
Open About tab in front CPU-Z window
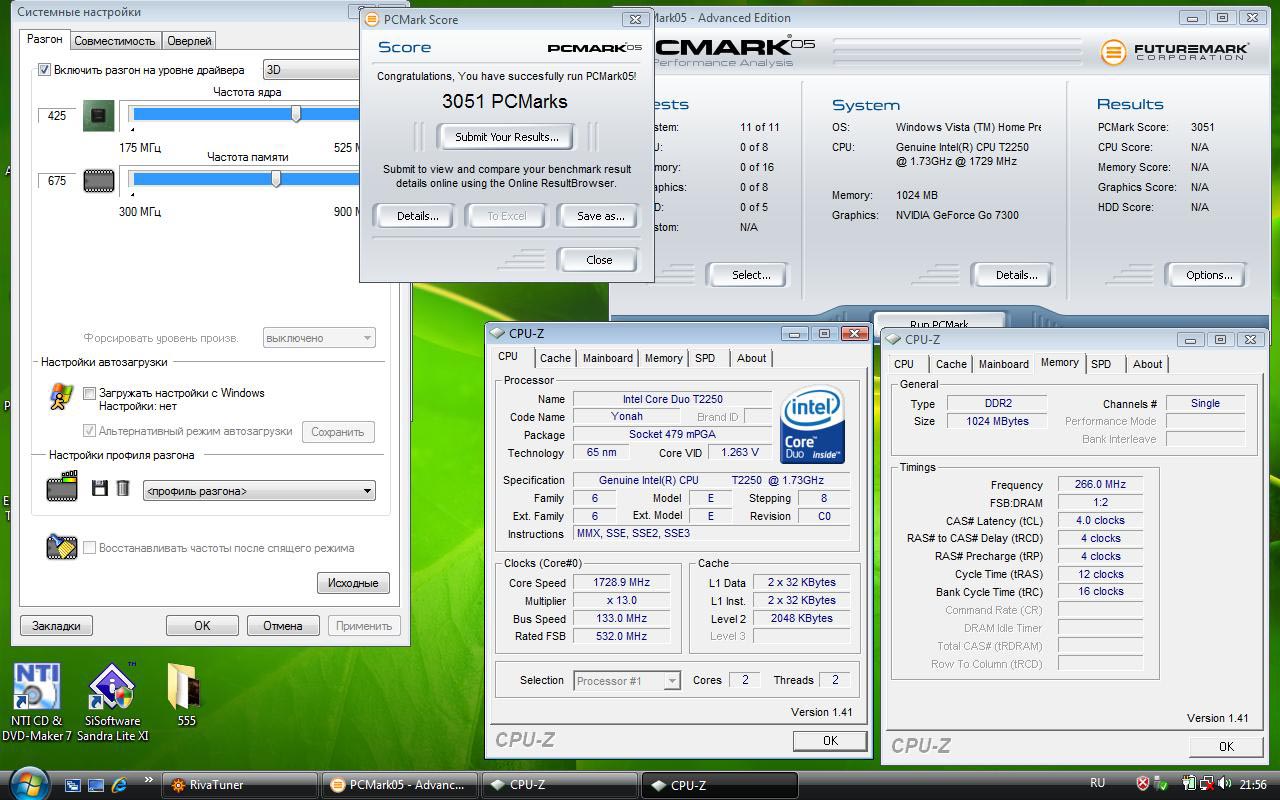coord(752,358)
